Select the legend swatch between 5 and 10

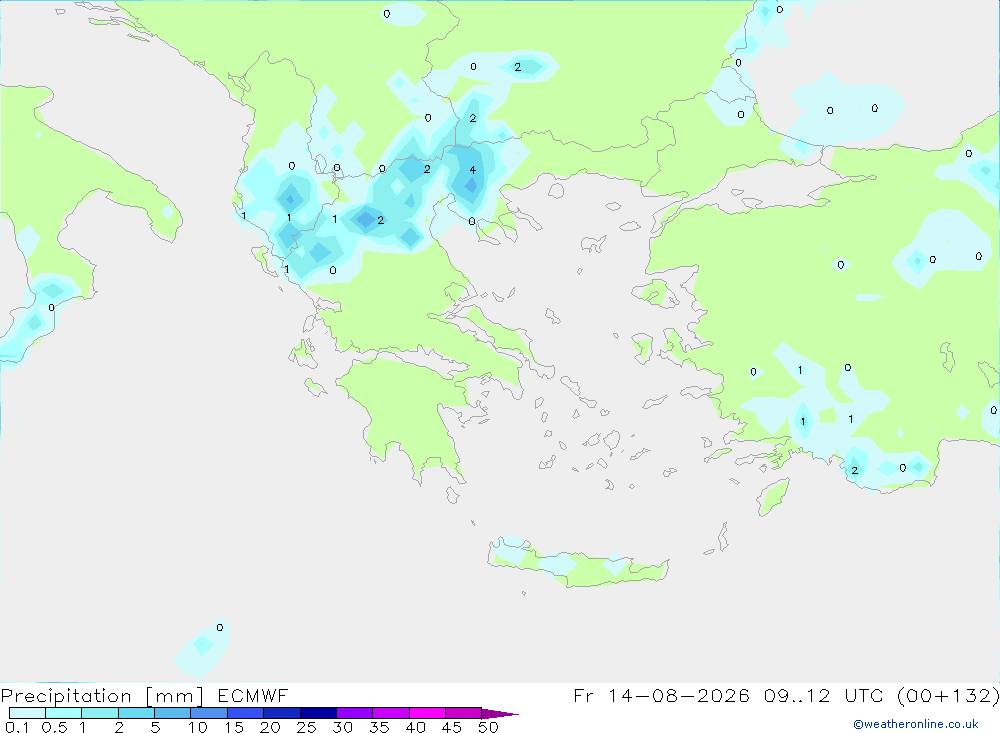172,713
